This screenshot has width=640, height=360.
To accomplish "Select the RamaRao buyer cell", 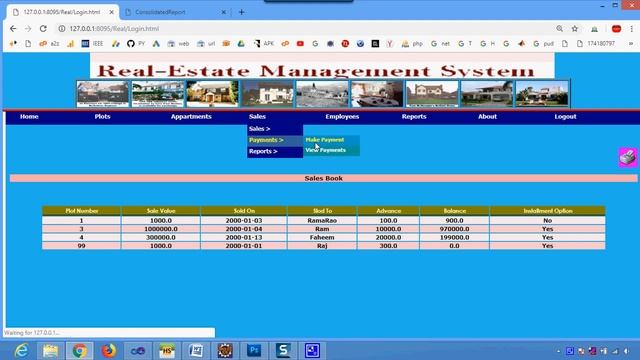I will click(322, 220).
